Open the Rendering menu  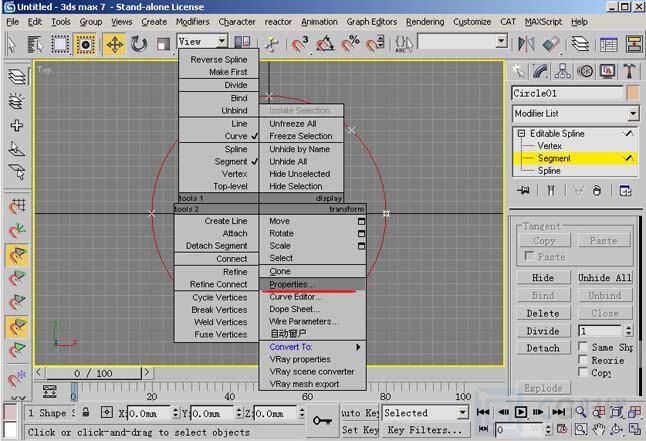[425, 22]
